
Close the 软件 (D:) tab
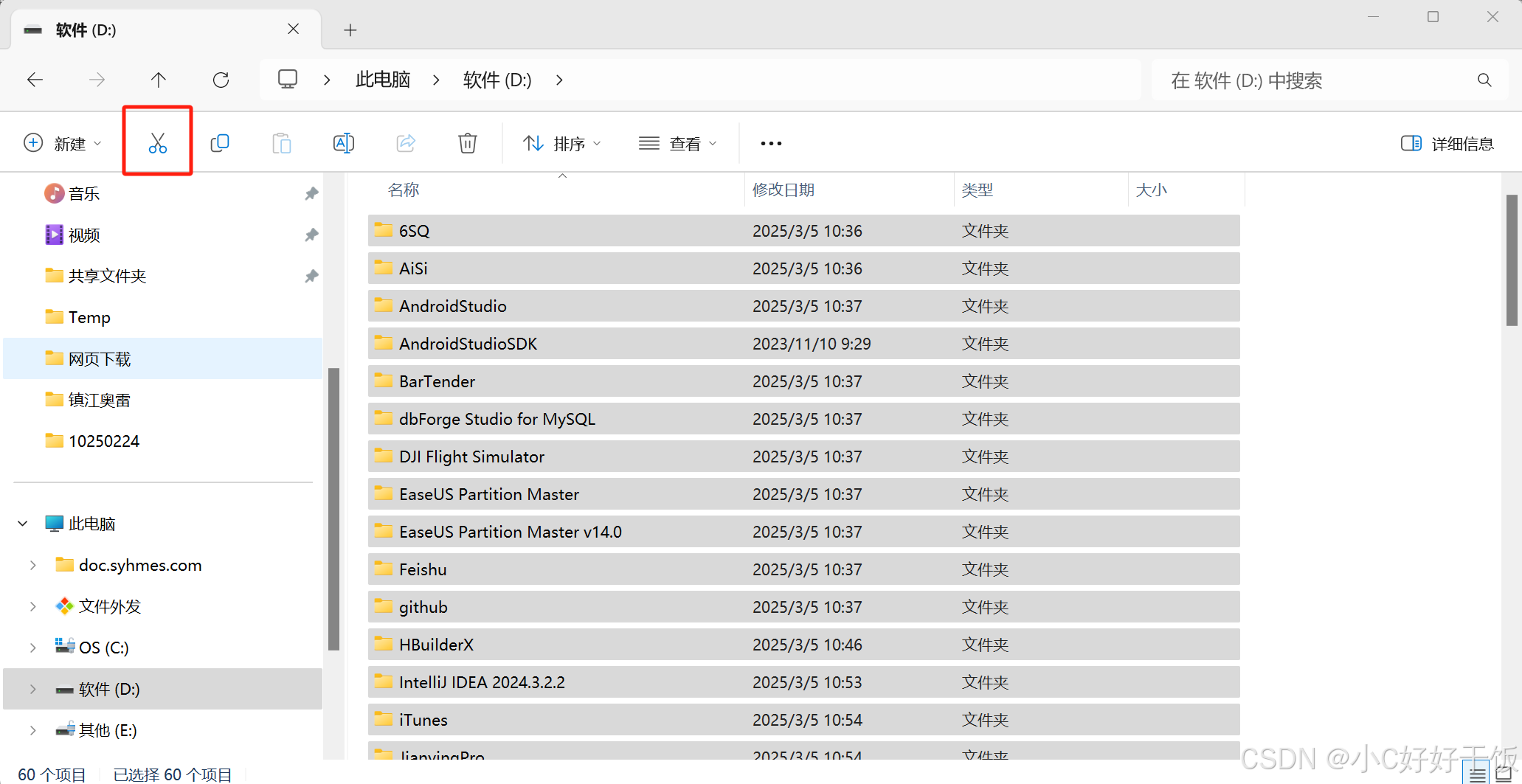click(293, 29)
